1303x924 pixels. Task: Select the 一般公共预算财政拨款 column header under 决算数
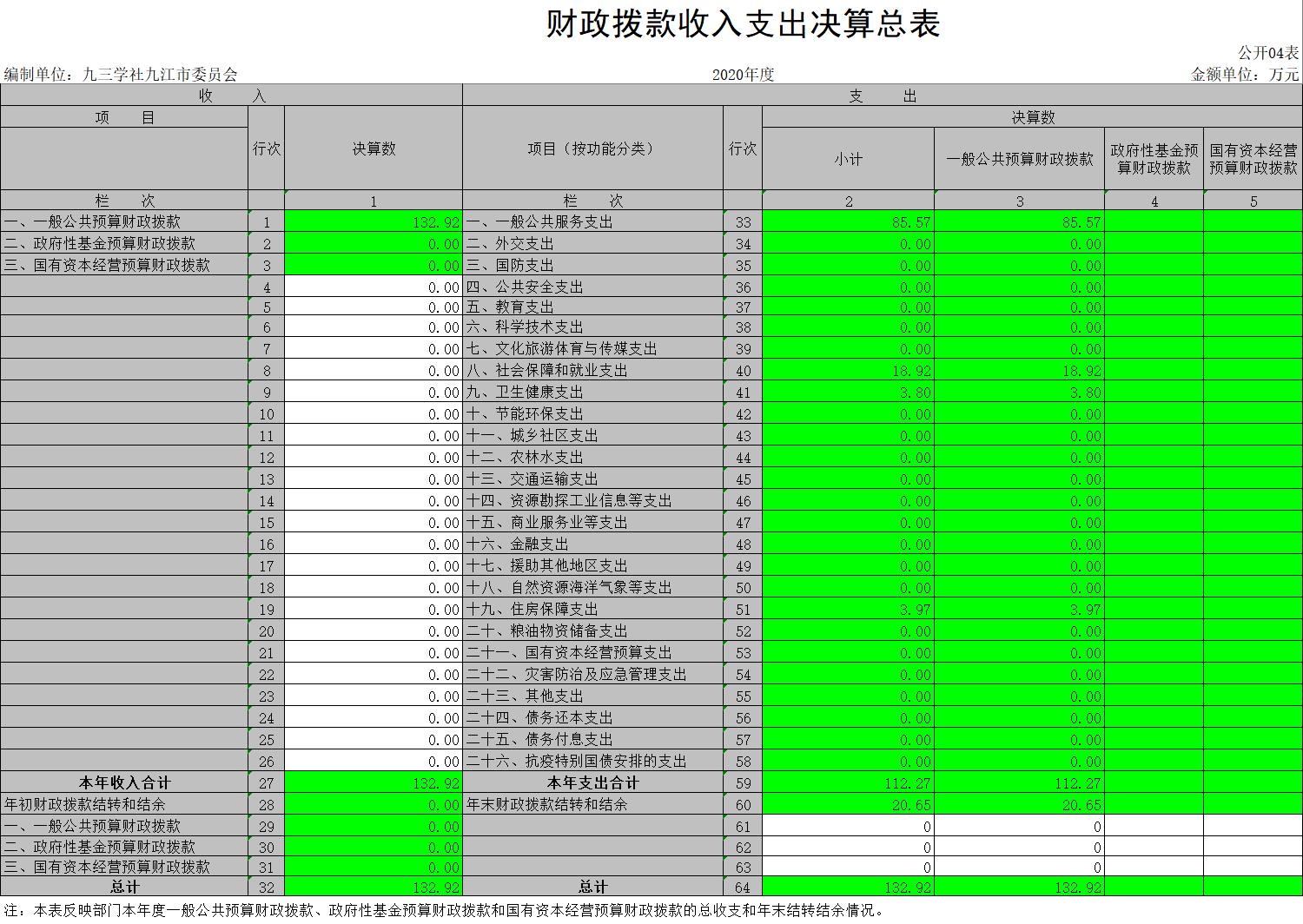click(1020, 159)
